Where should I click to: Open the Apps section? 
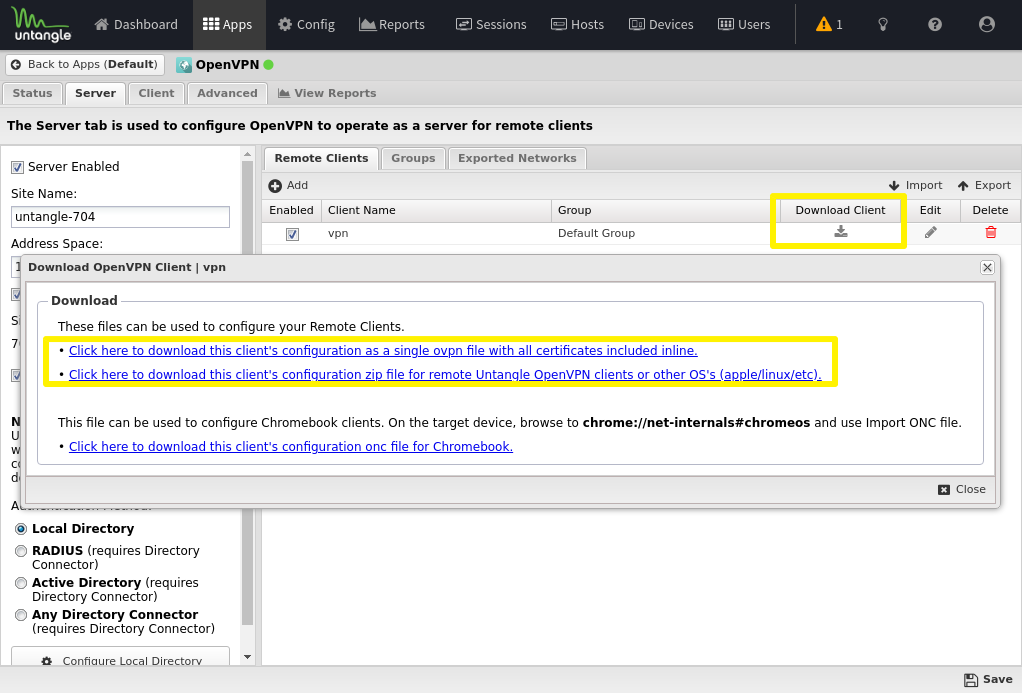pos(227,24)
